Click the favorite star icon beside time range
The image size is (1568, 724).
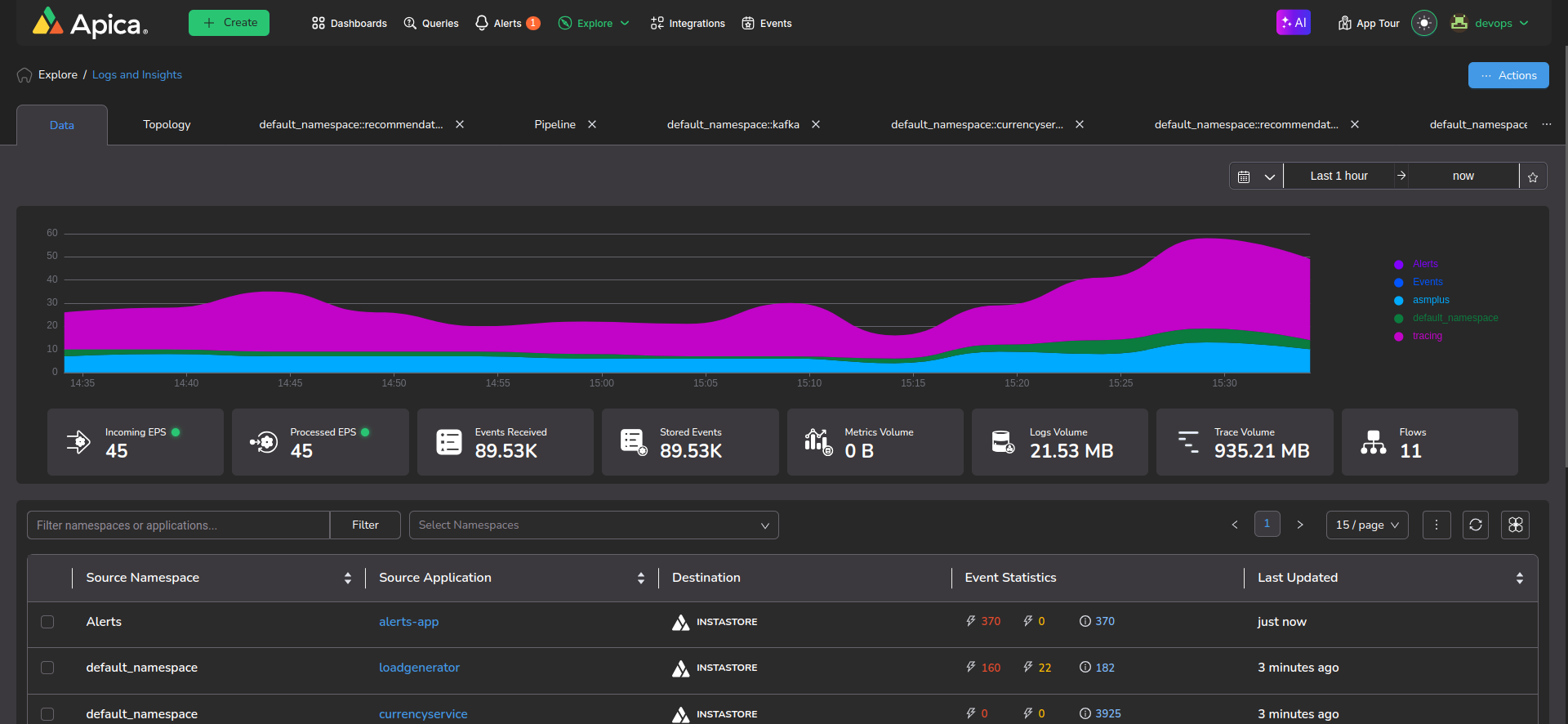pos(1533,177)
